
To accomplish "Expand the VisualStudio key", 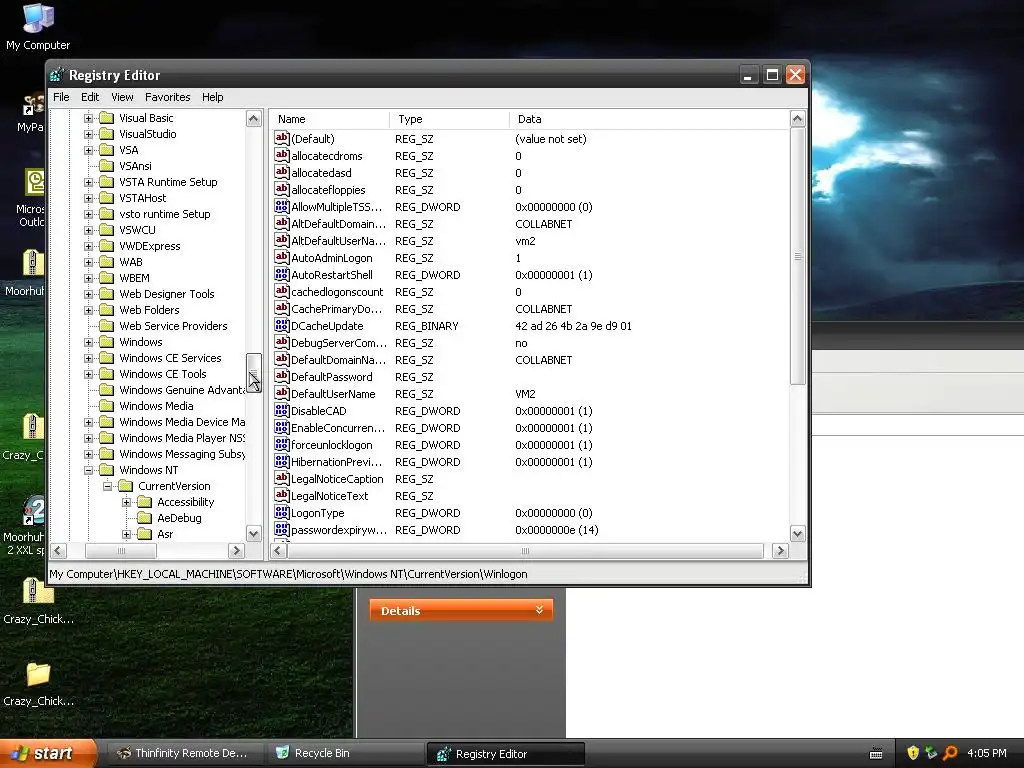I will click(88, 134).
